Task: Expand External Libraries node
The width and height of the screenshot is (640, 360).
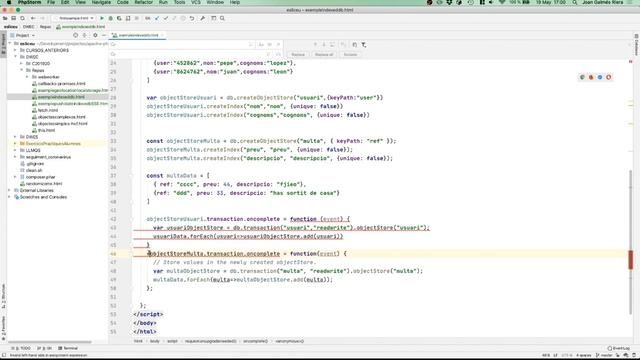Action: pyautogui.click(x=10, y=190)
